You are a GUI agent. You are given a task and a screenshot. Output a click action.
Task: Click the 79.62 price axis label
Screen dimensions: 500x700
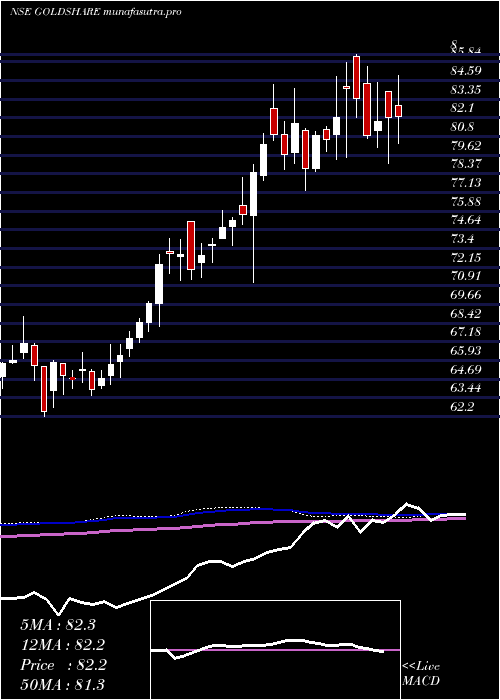tap(466, 146)
